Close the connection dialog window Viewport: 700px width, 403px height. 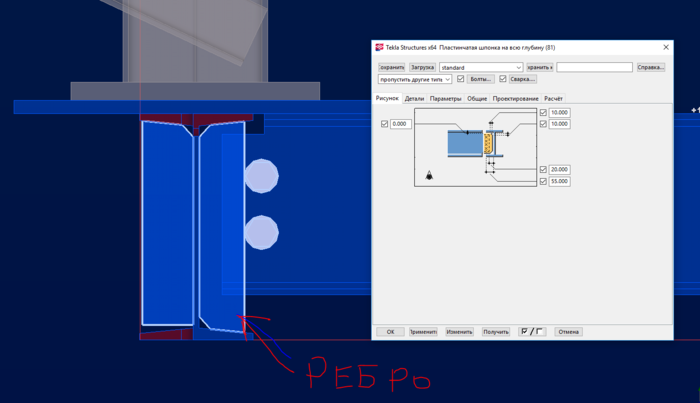(x=666, y=47)
